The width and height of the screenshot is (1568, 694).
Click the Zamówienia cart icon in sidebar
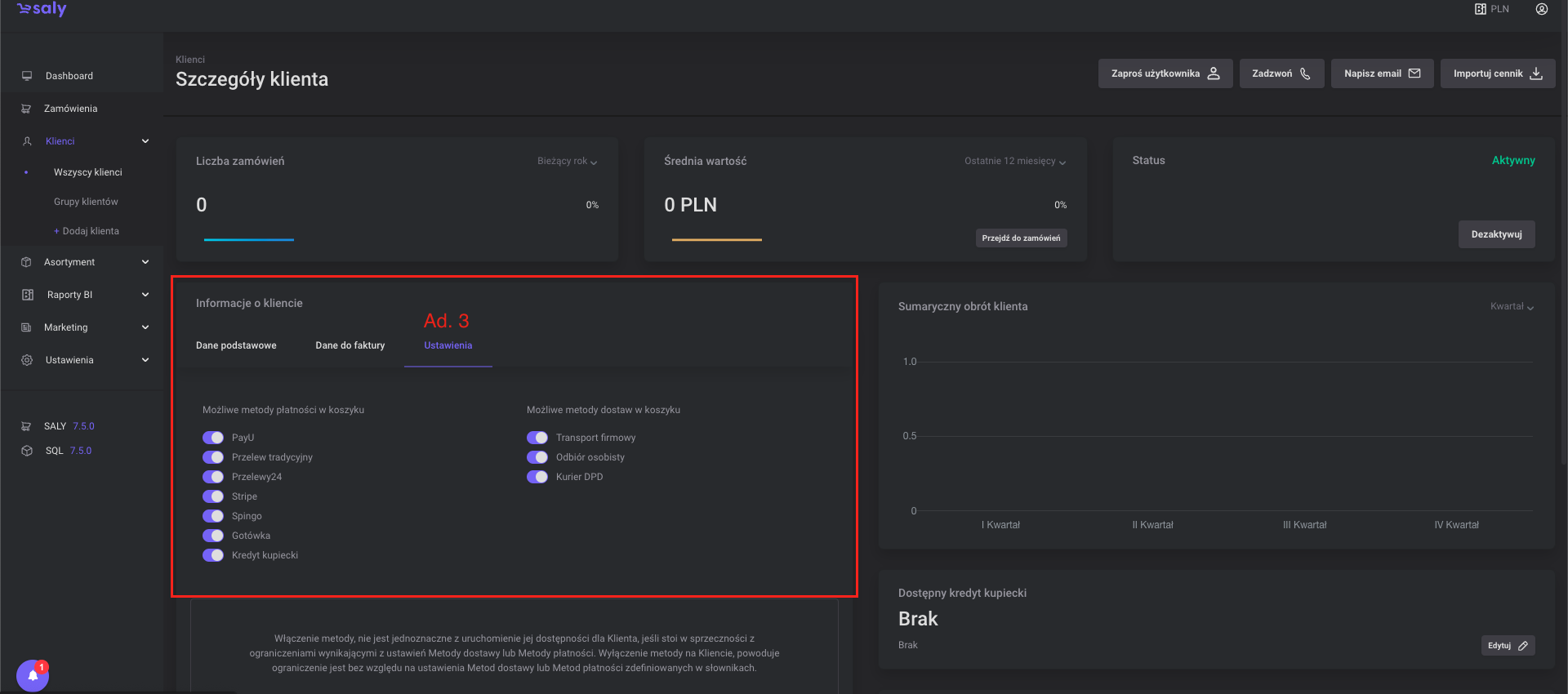coord(26,109)
